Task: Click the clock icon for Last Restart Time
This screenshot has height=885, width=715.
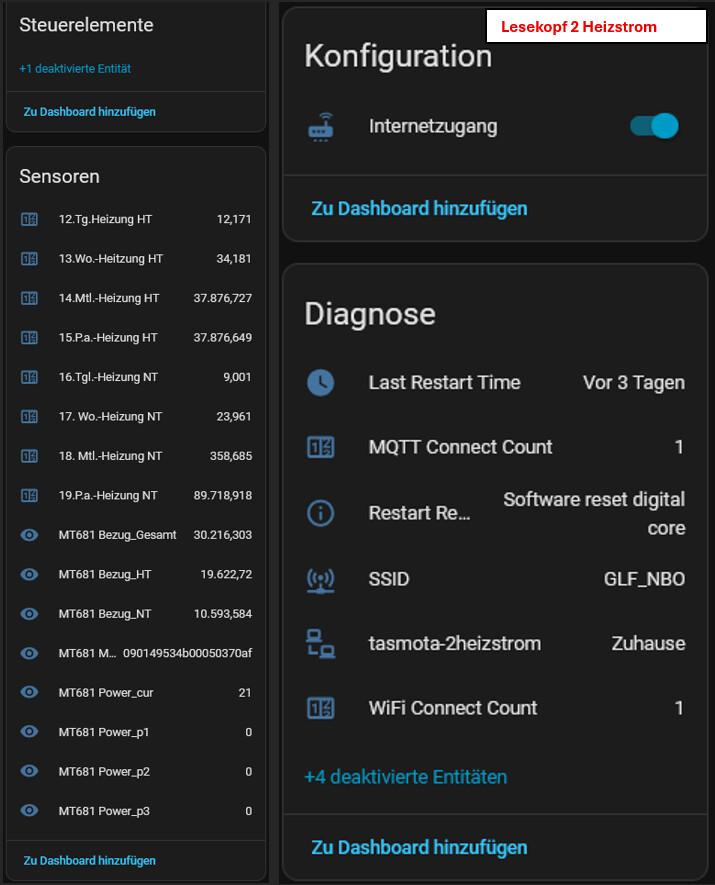Action: (320, 382)
